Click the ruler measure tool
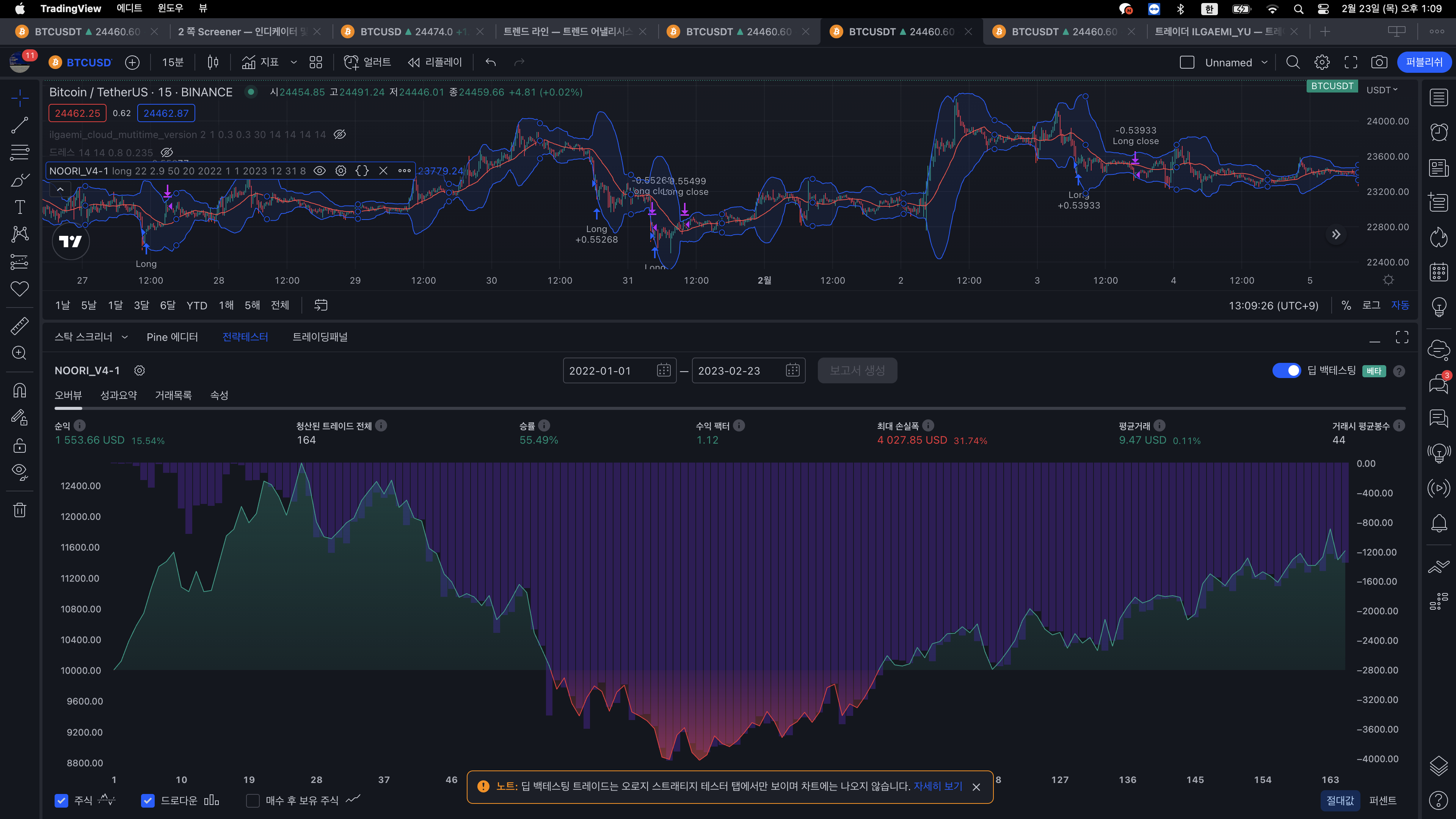1456x819 pixels. (x=20, y=326)
